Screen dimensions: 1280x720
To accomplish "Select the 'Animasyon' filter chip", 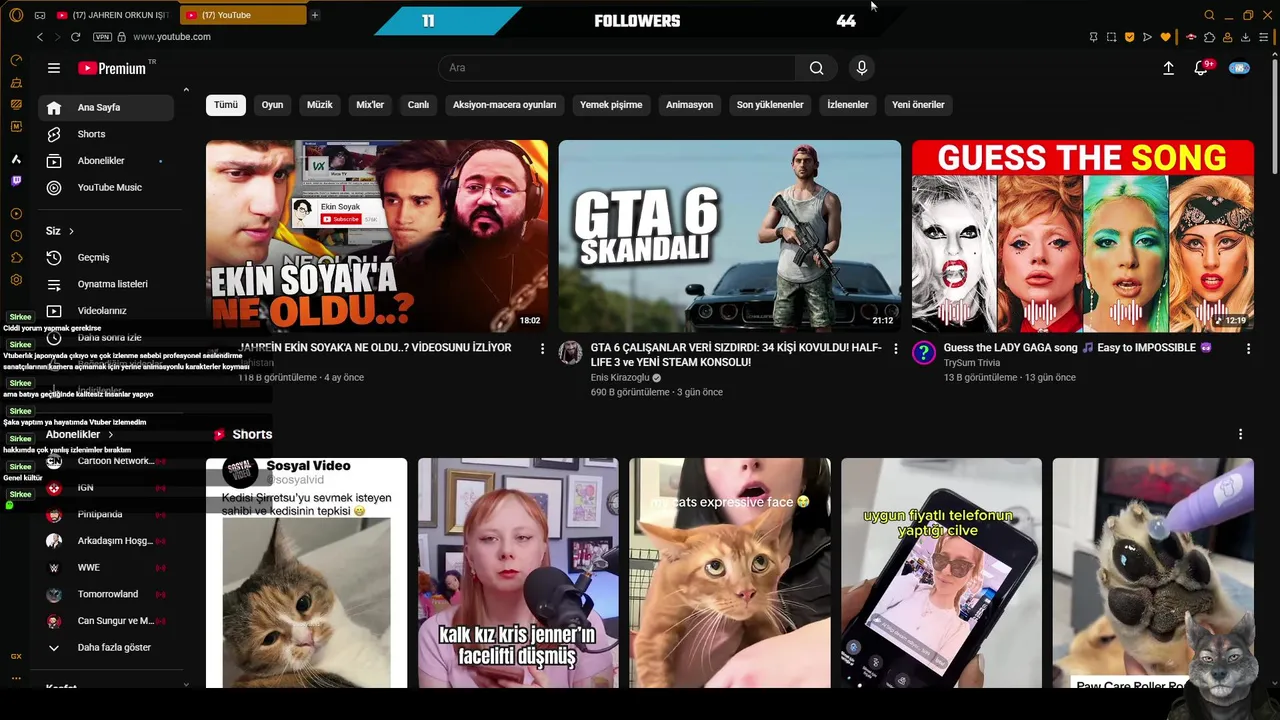I will (x=690, y=105).
